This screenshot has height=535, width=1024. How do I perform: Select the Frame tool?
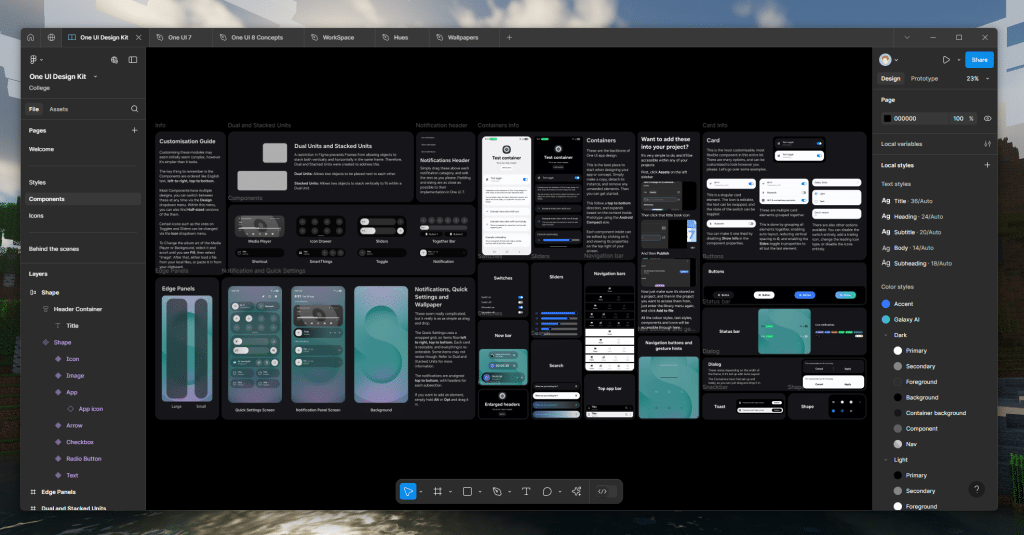pyautogui.click(x=438, y=491)
